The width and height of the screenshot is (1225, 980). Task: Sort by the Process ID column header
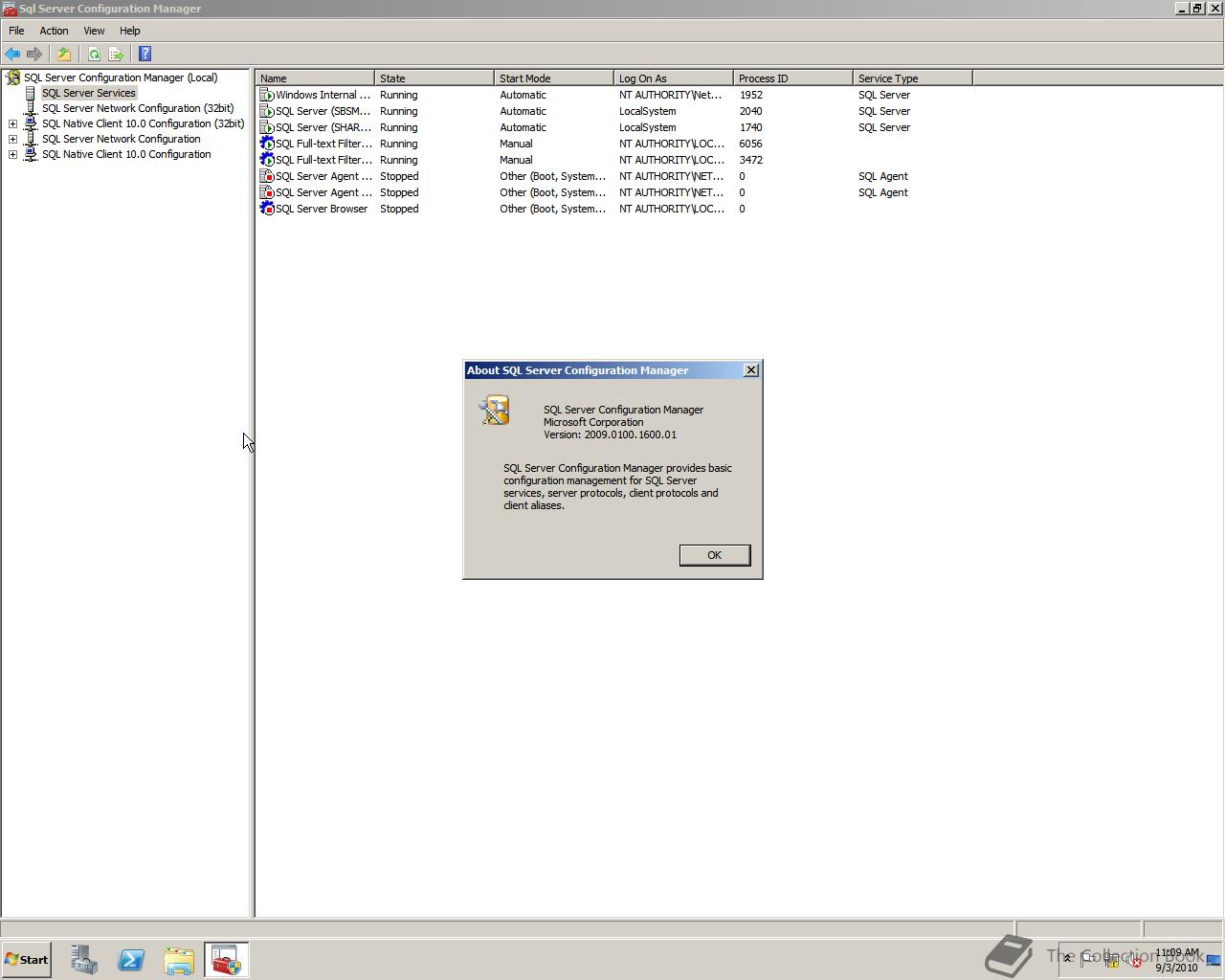pos(793,78)
